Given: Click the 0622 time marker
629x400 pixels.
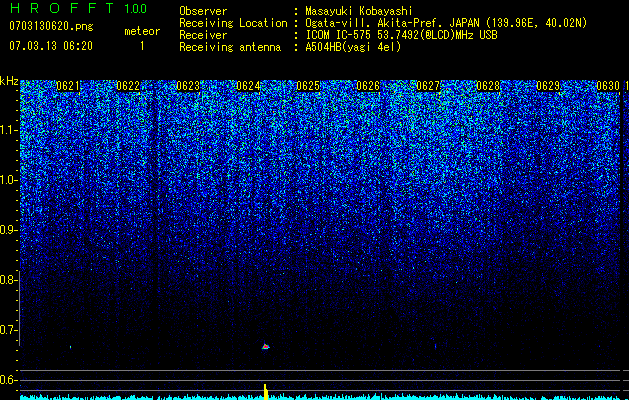Looking at the screenshot, I should [x=128, y=86].
